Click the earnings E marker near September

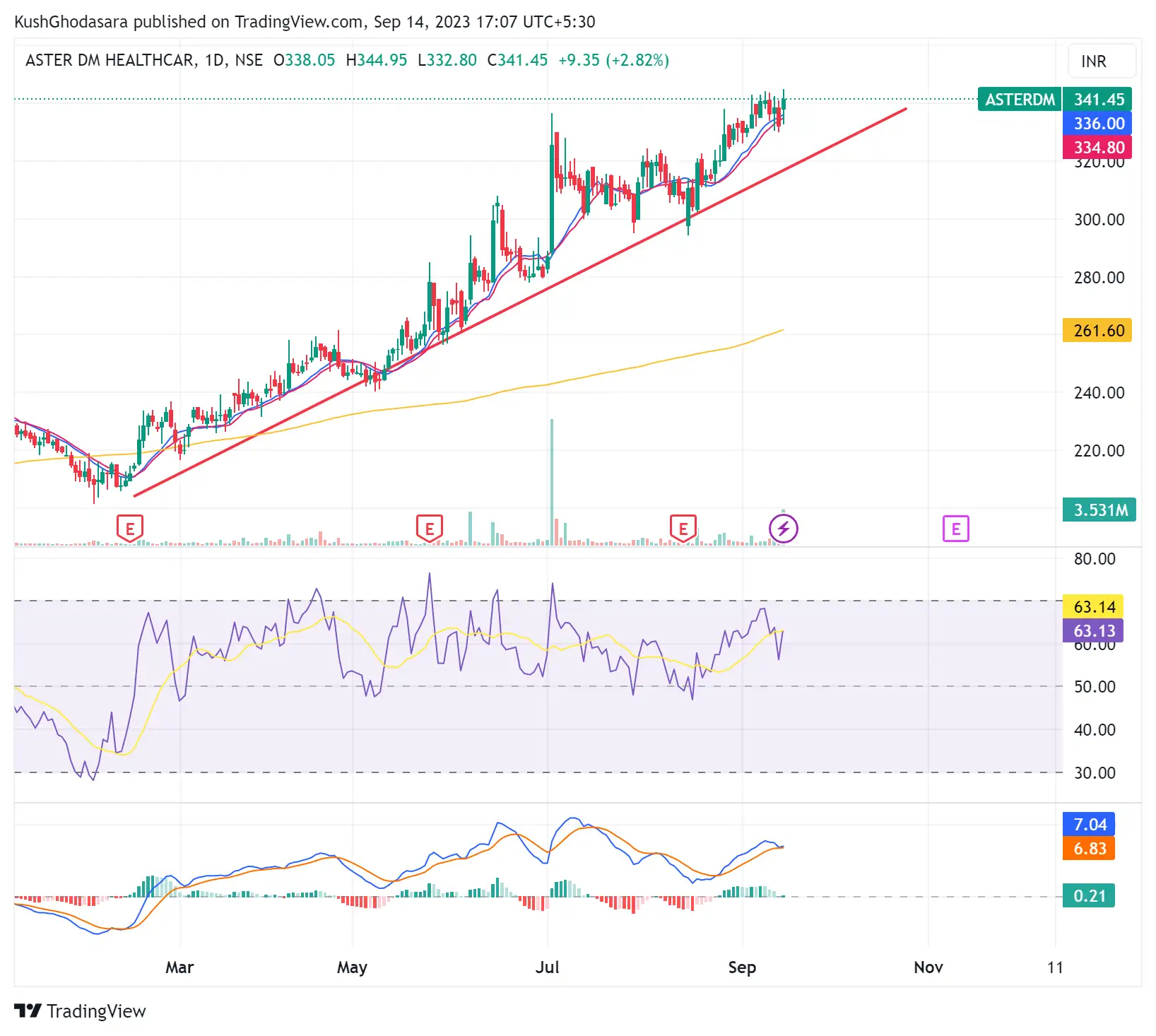click(x=682, y=528)
